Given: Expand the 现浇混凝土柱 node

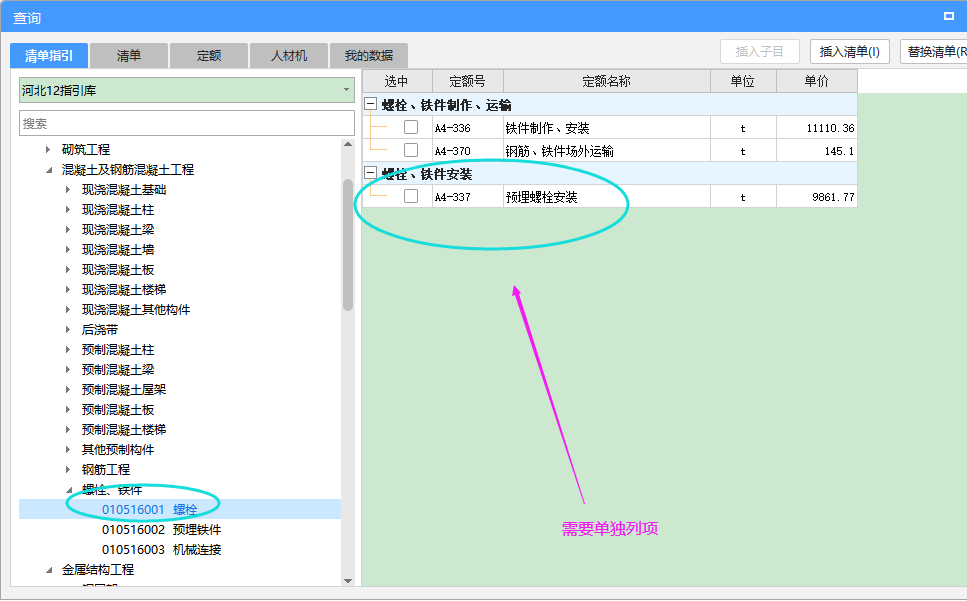Looking at the screenshot, I should click(x=68, y=210).
